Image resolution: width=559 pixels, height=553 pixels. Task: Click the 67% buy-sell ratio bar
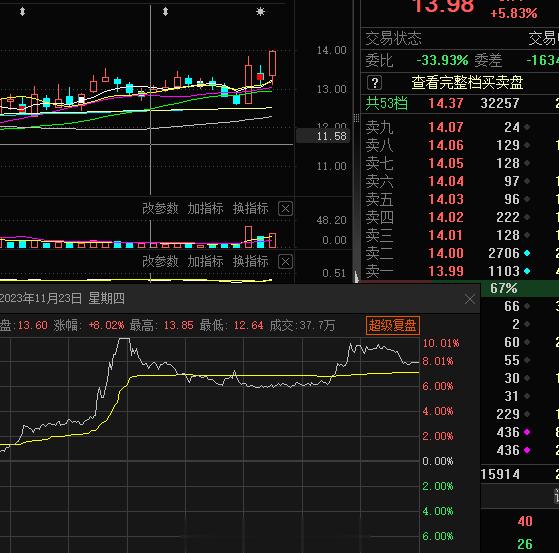[520, 288]
